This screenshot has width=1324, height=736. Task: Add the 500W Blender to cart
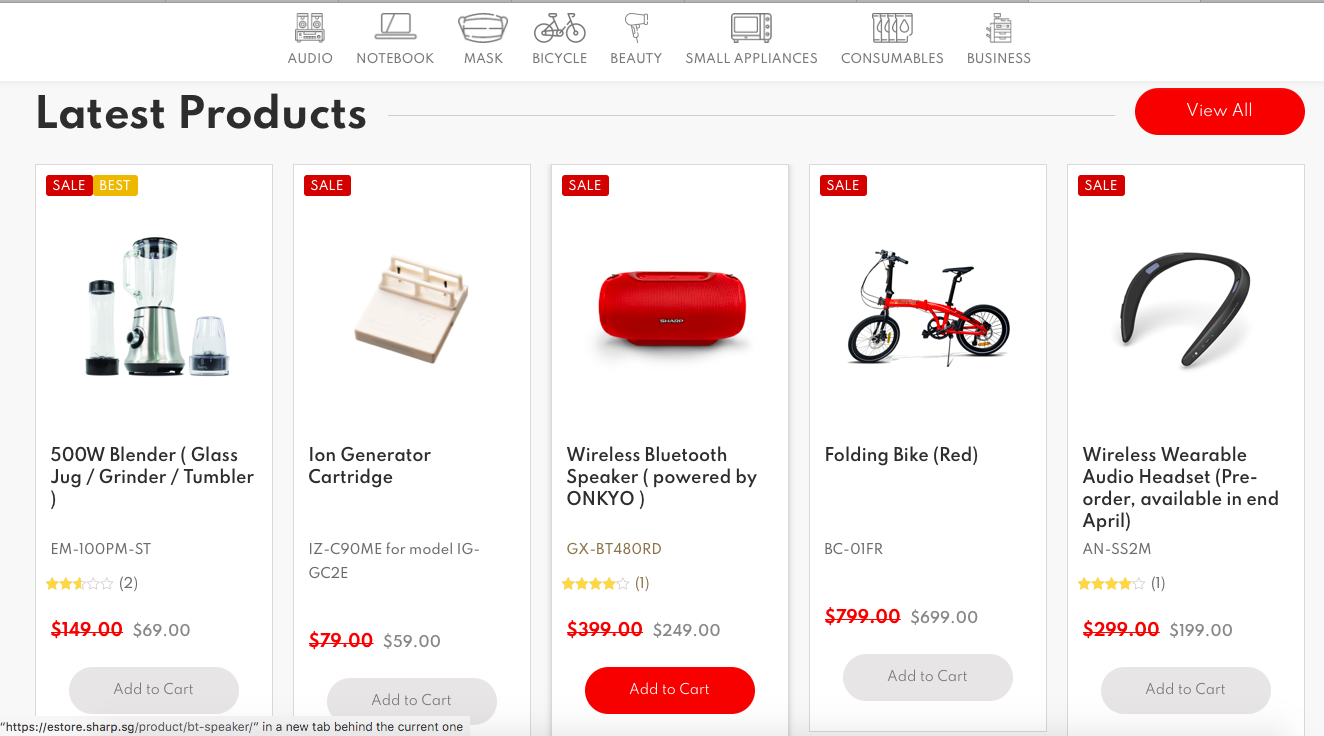coord(153,690)
